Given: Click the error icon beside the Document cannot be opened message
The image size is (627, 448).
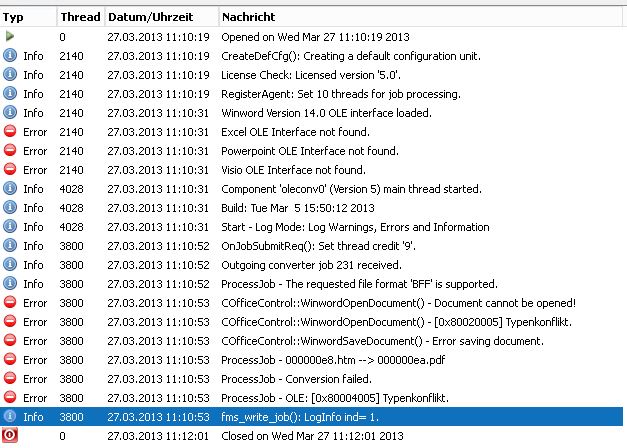Looking at the screenshot, I should tap(10, 302).
